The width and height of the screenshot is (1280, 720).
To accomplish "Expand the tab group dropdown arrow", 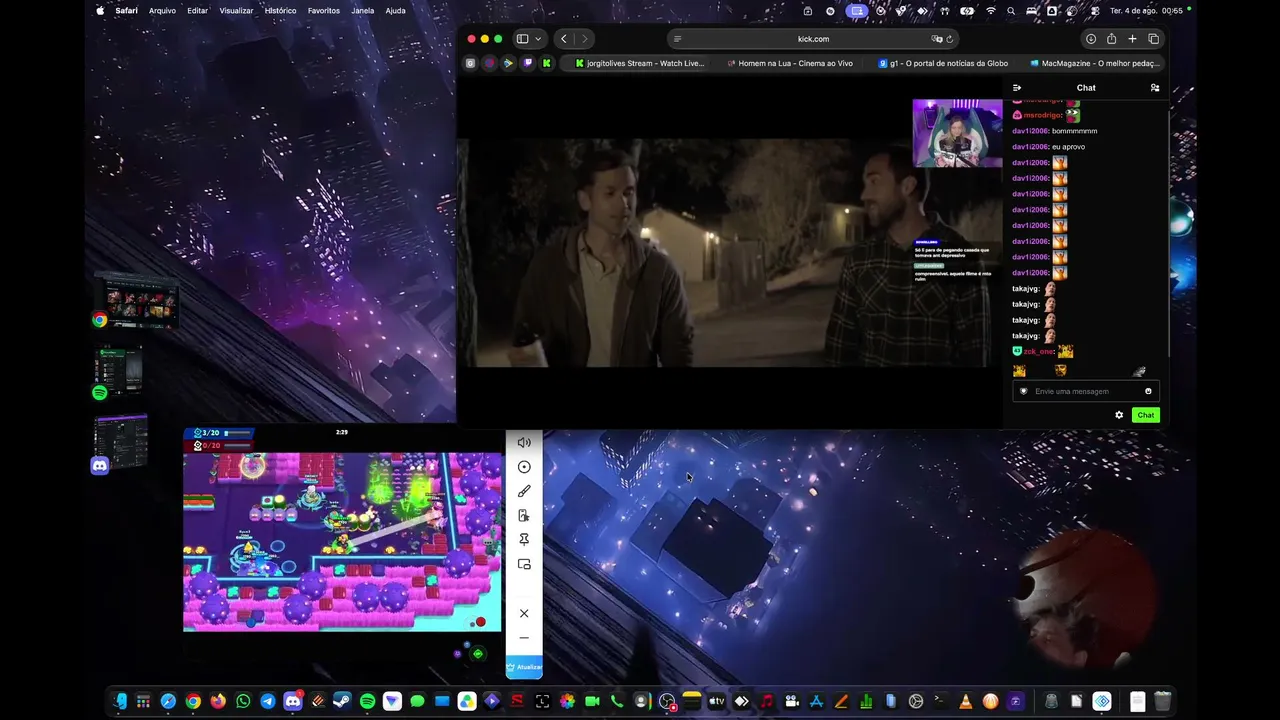I will (538, 39).
